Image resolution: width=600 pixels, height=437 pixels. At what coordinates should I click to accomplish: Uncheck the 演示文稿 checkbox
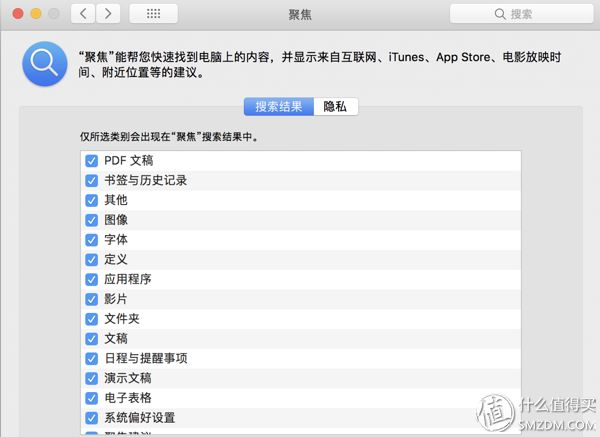91,378
